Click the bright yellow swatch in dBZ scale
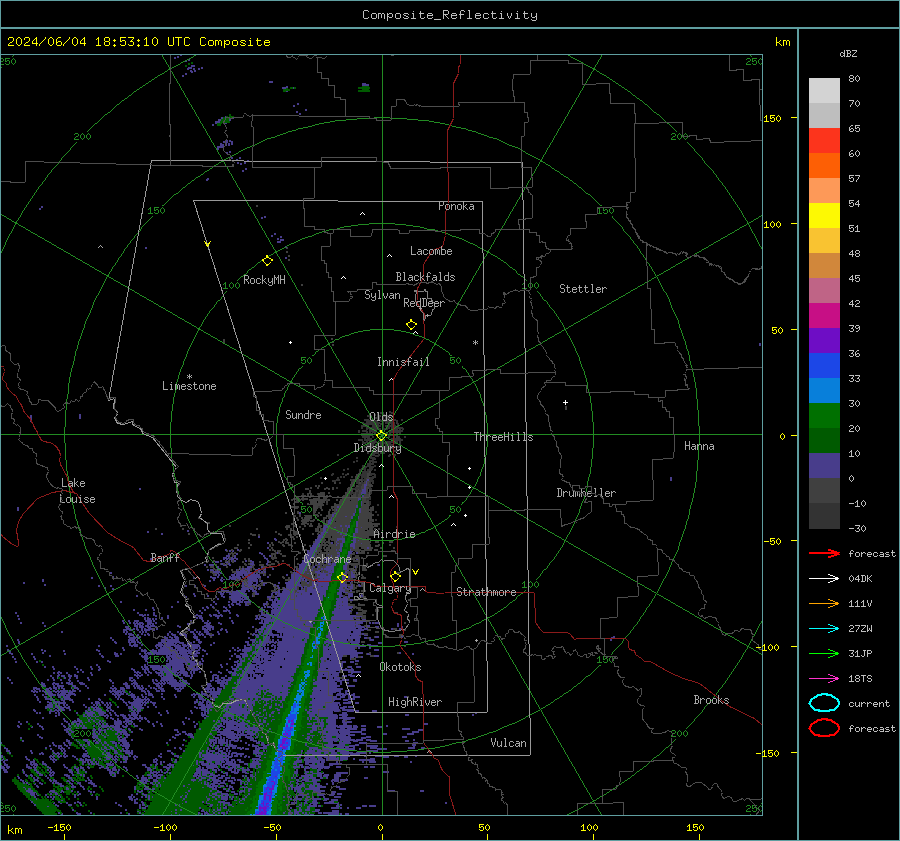The image size is (900, 841). (x=824, y=216)
